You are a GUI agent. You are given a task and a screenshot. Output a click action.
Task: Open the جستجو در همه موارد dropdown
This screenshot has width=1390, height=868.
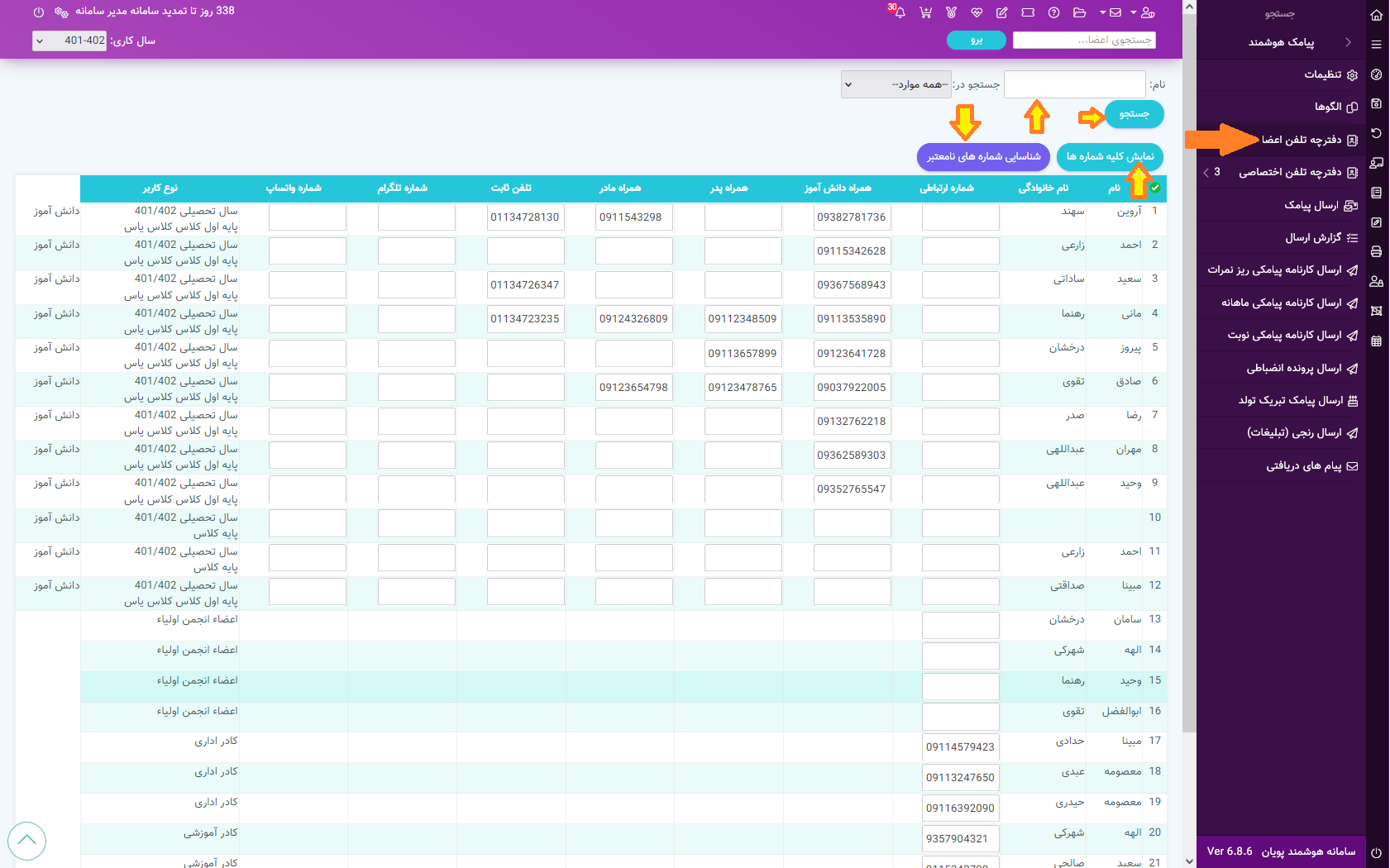[895, 84]
